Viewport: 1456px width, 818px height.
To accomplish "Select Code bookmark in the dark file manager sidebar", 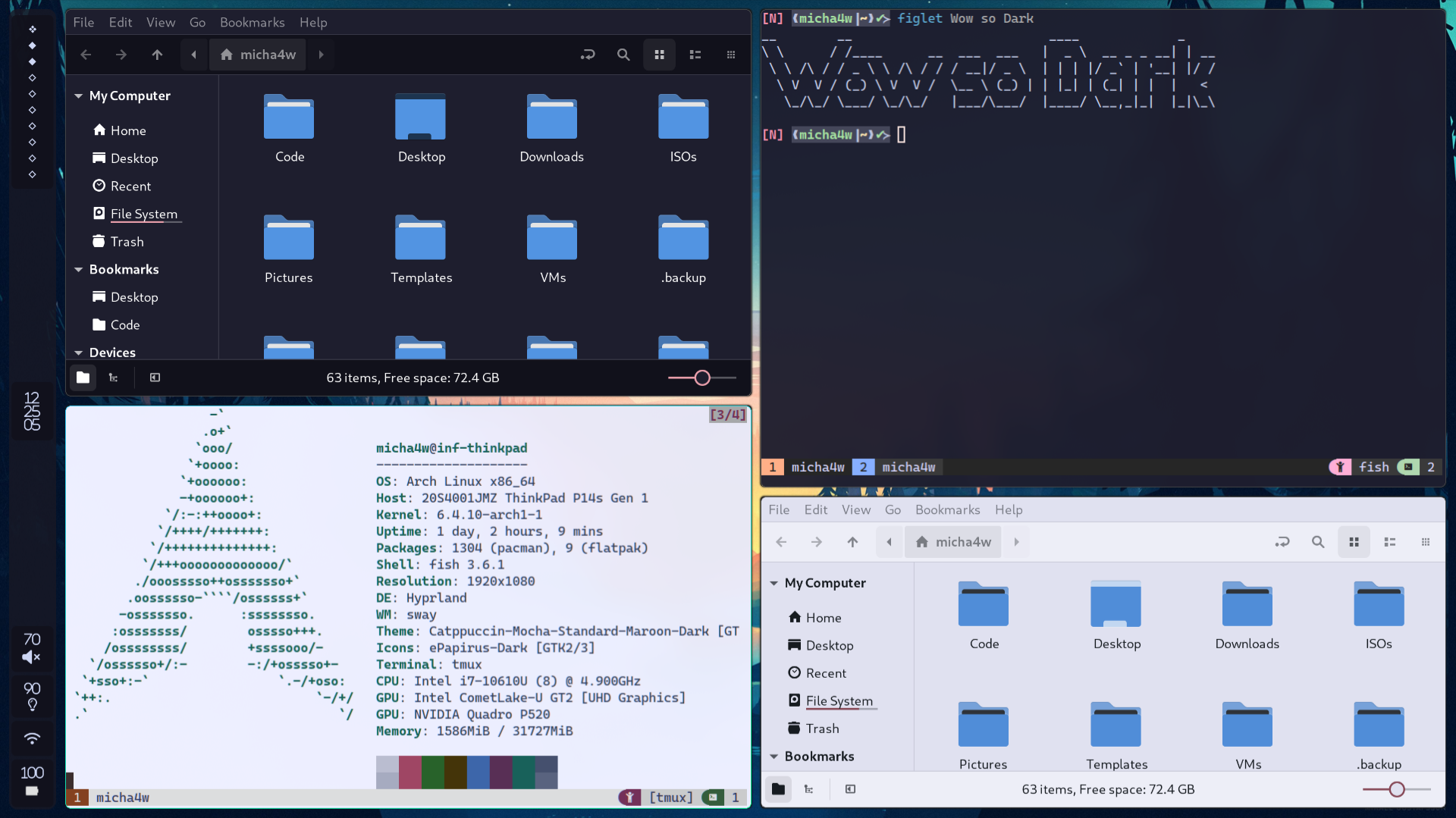I will (x=116, y=324).
